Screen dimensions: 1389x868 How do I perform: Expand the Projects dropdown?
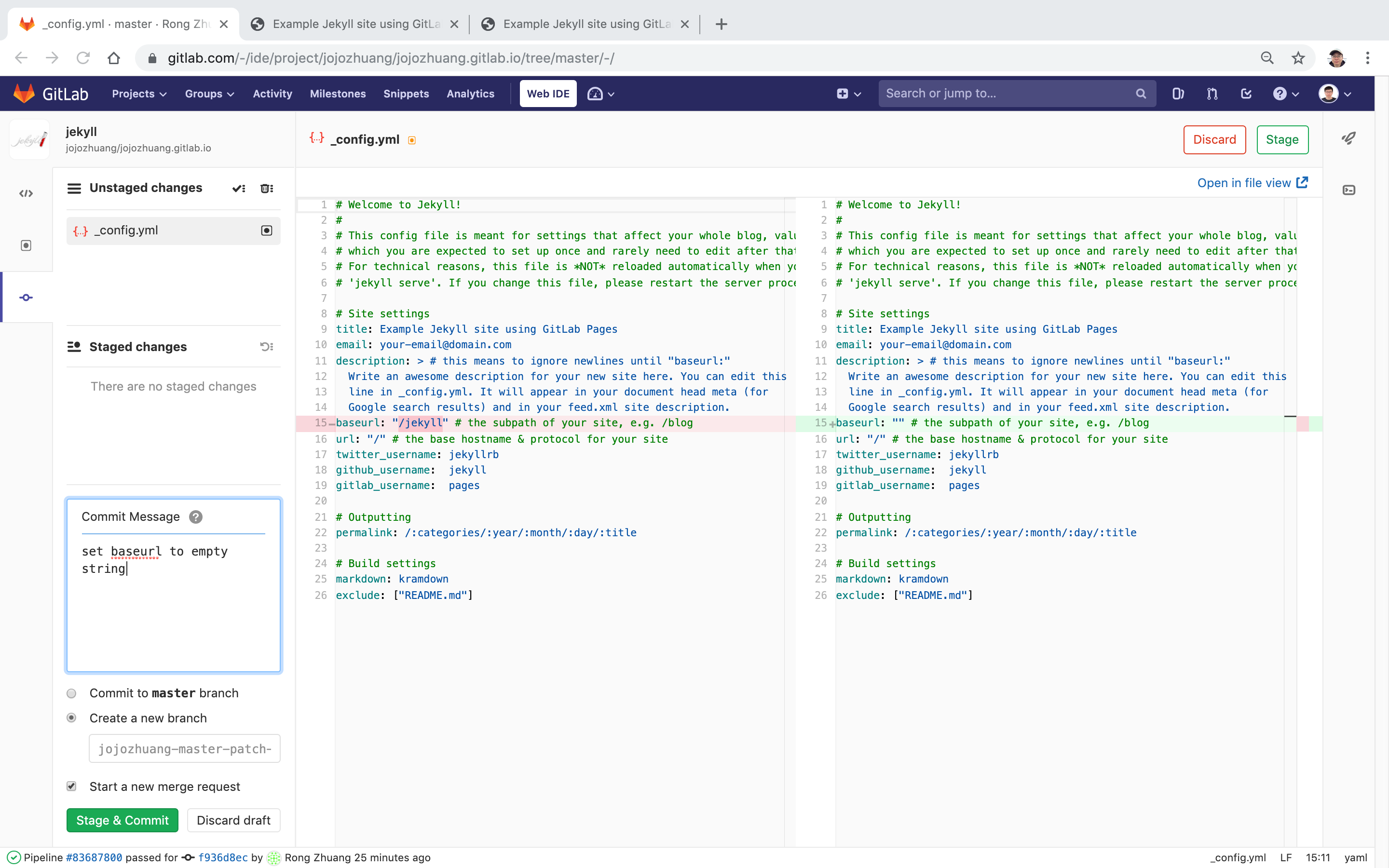[x=139, y=94]
